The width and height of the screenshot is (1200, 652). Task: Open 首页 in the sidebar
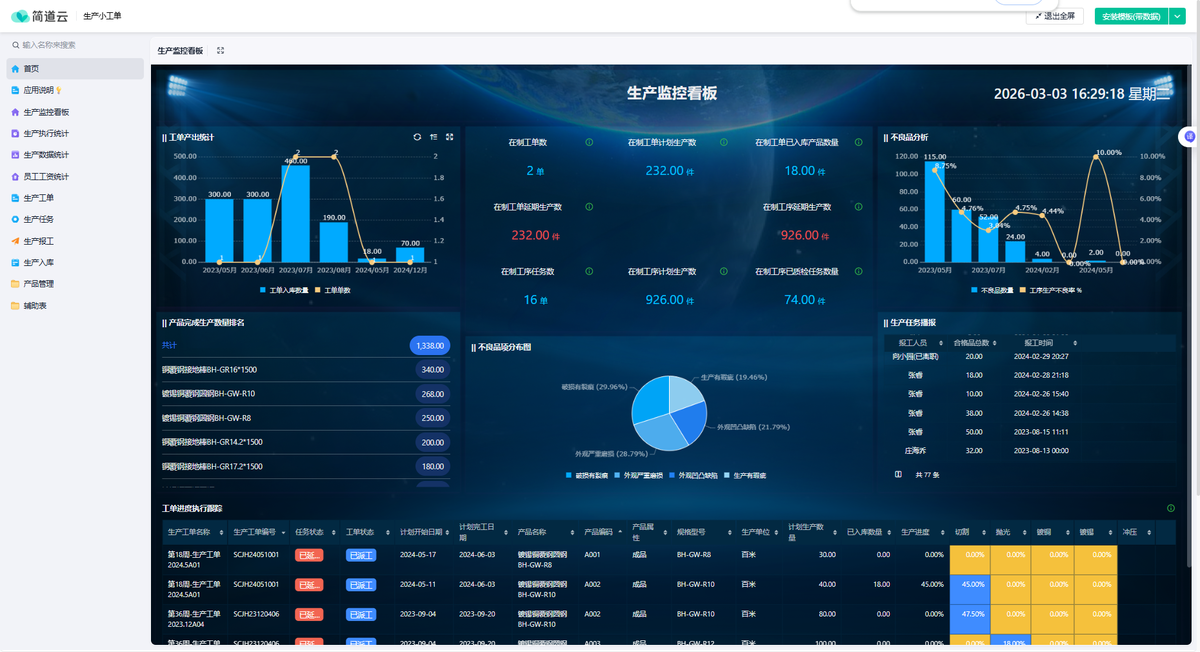pos(75,68)
